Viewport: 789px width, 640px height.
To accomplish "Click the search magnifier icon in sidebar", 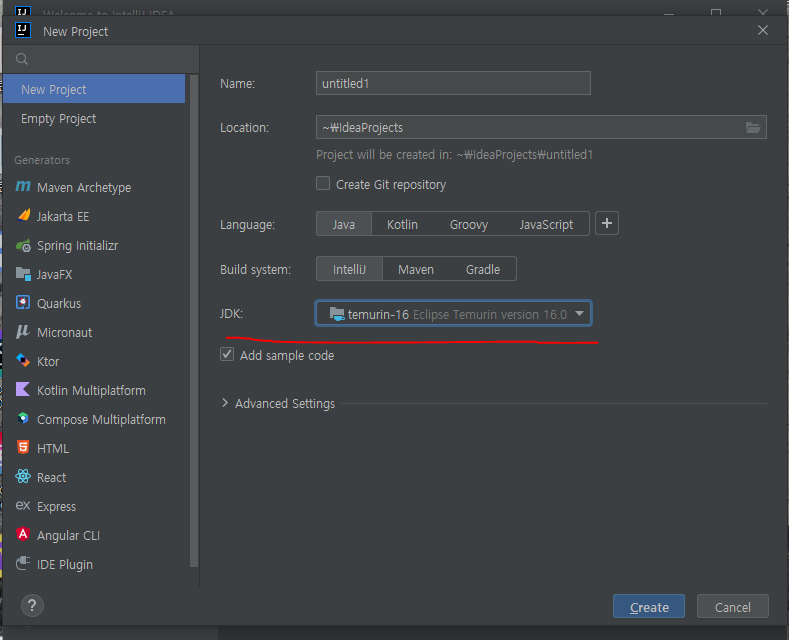I will 22,59.
